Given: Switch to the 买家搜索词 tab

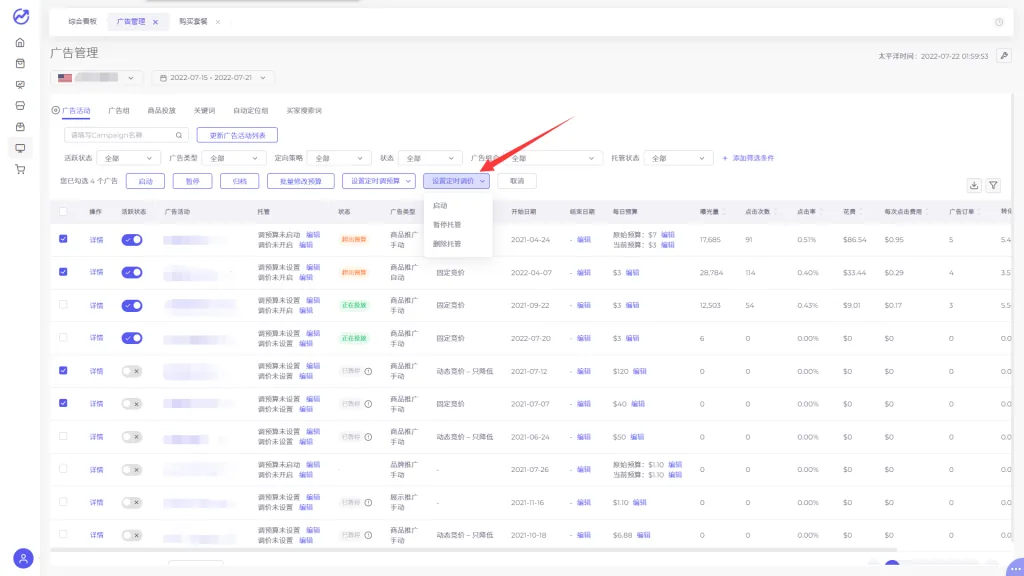Looking at the screenshot, I should point(304,110).
